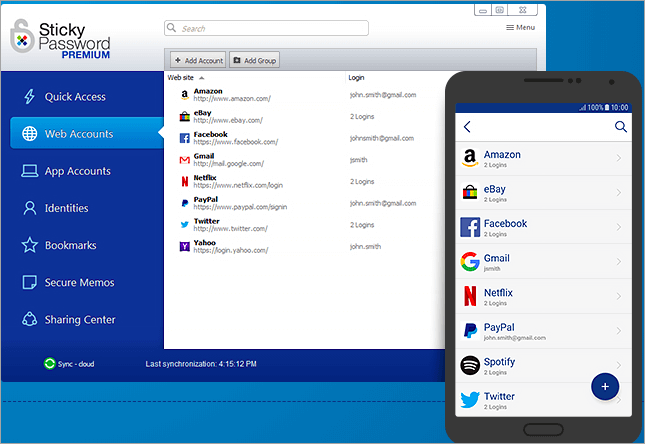Click https://login.yahoo.com/ URL
The width and height of the screenshot is (645, 444).
coord(231,250)
